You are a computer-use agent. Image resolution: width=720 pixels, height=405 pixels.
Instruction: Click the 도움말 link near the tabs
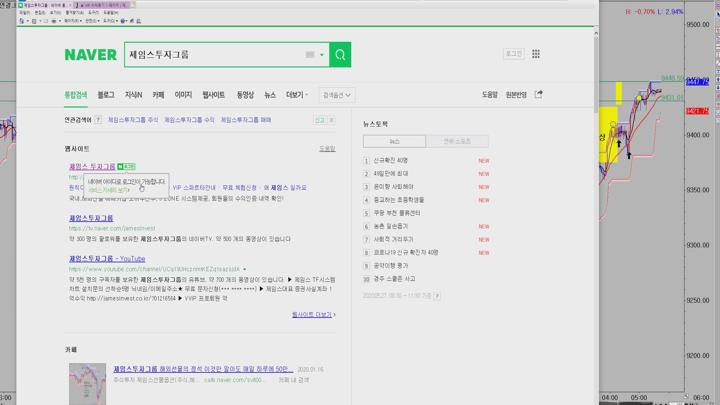pos(489,95)
